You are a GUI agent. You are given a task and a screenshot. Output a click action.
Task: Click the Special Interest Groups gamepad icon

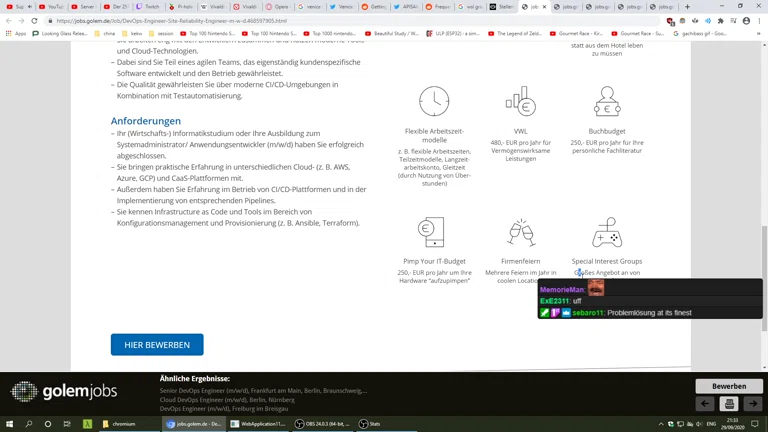click(x=607, y=232)
